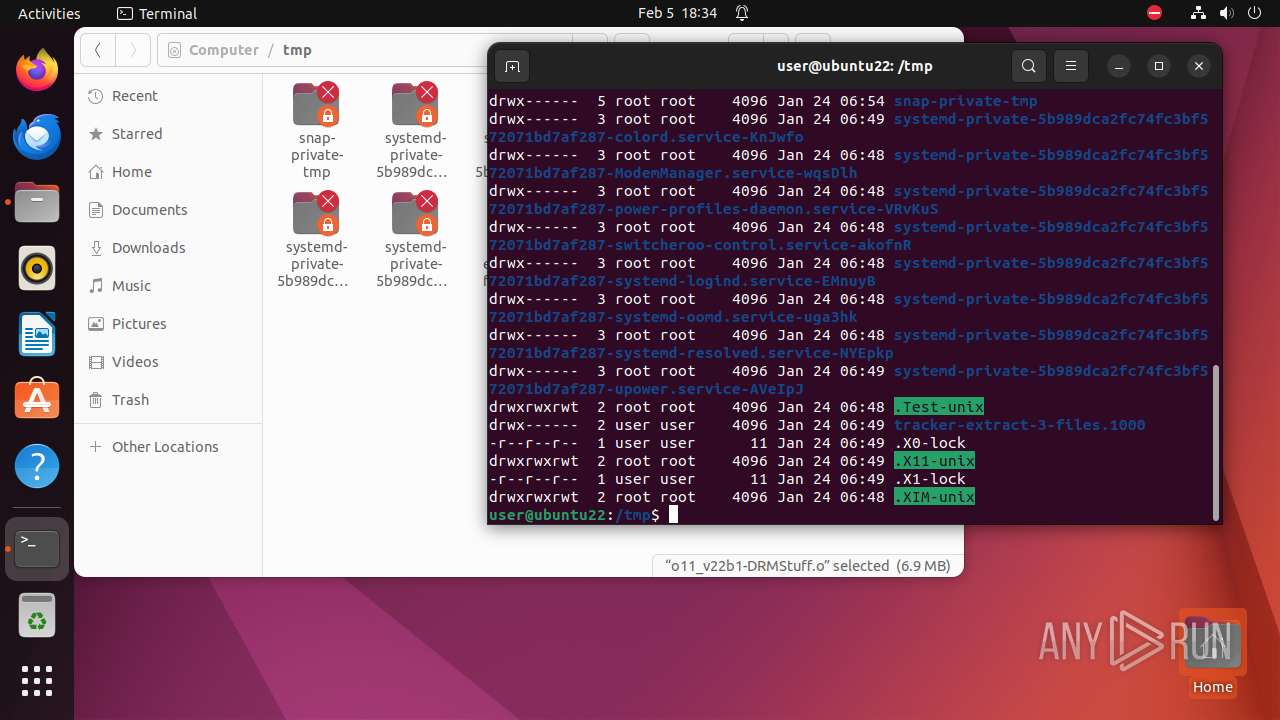Click the .XIM-unix entry in terminal
The width and height of the screenshot is (1280, 720).
[x=934, y=497]
